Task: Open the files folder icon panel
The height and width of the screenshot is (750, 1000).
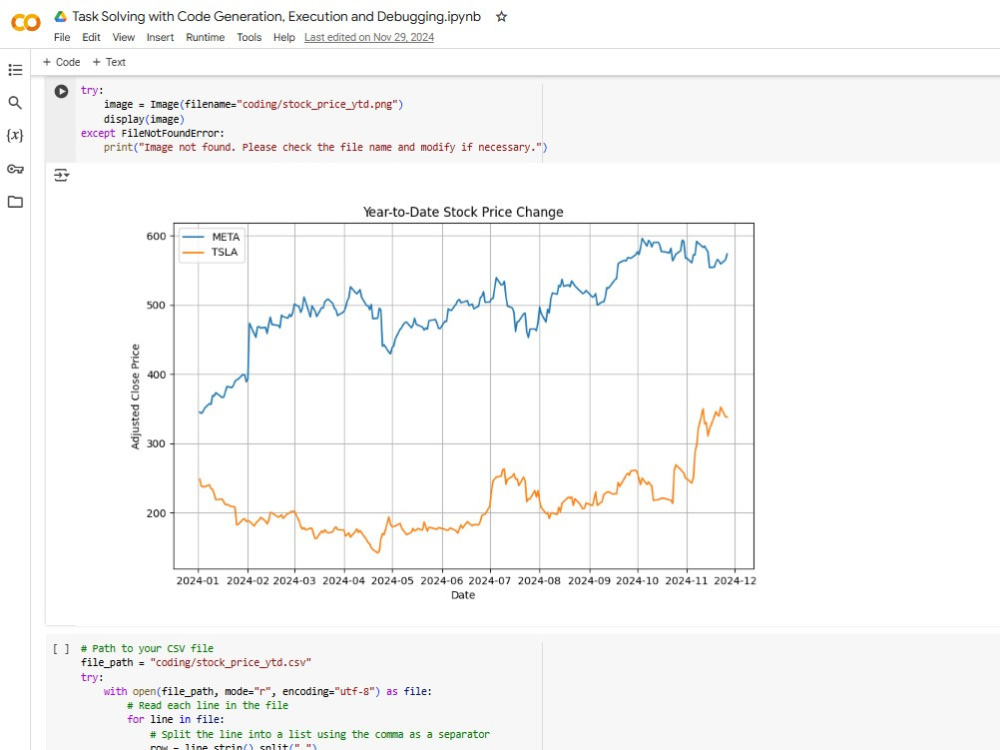Action: [15, 202]
